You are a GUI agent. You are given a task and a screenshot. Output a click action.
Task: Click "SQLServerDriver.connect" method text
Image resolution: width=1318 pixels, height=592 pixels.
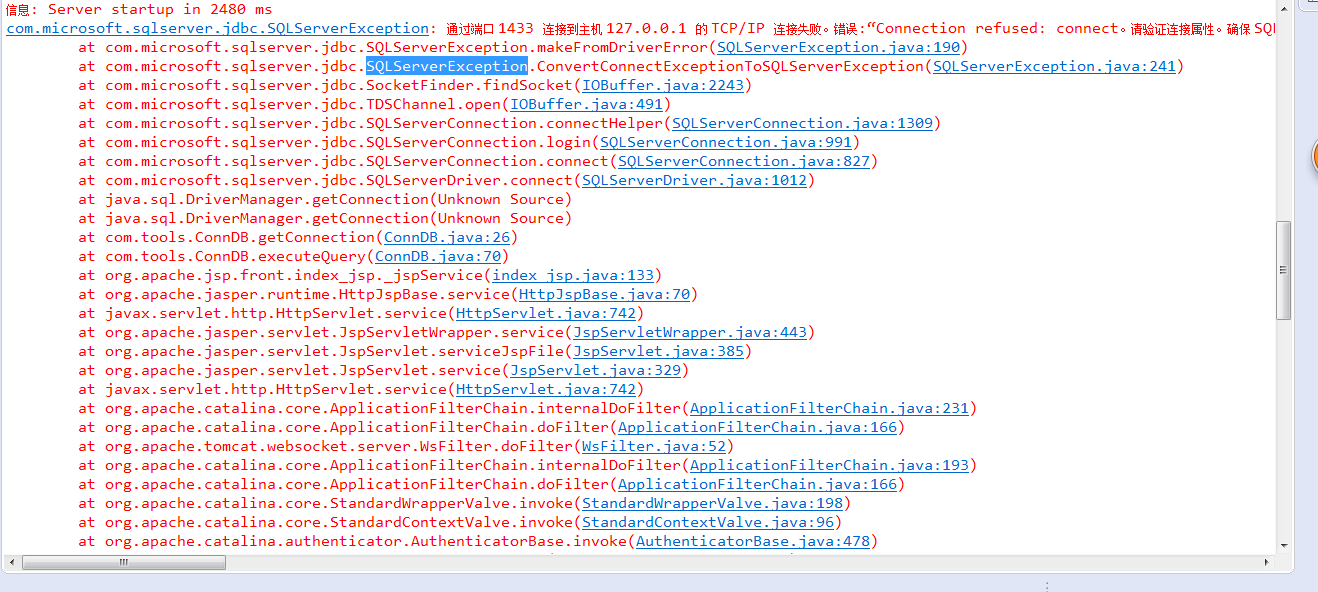pos(469,180)
